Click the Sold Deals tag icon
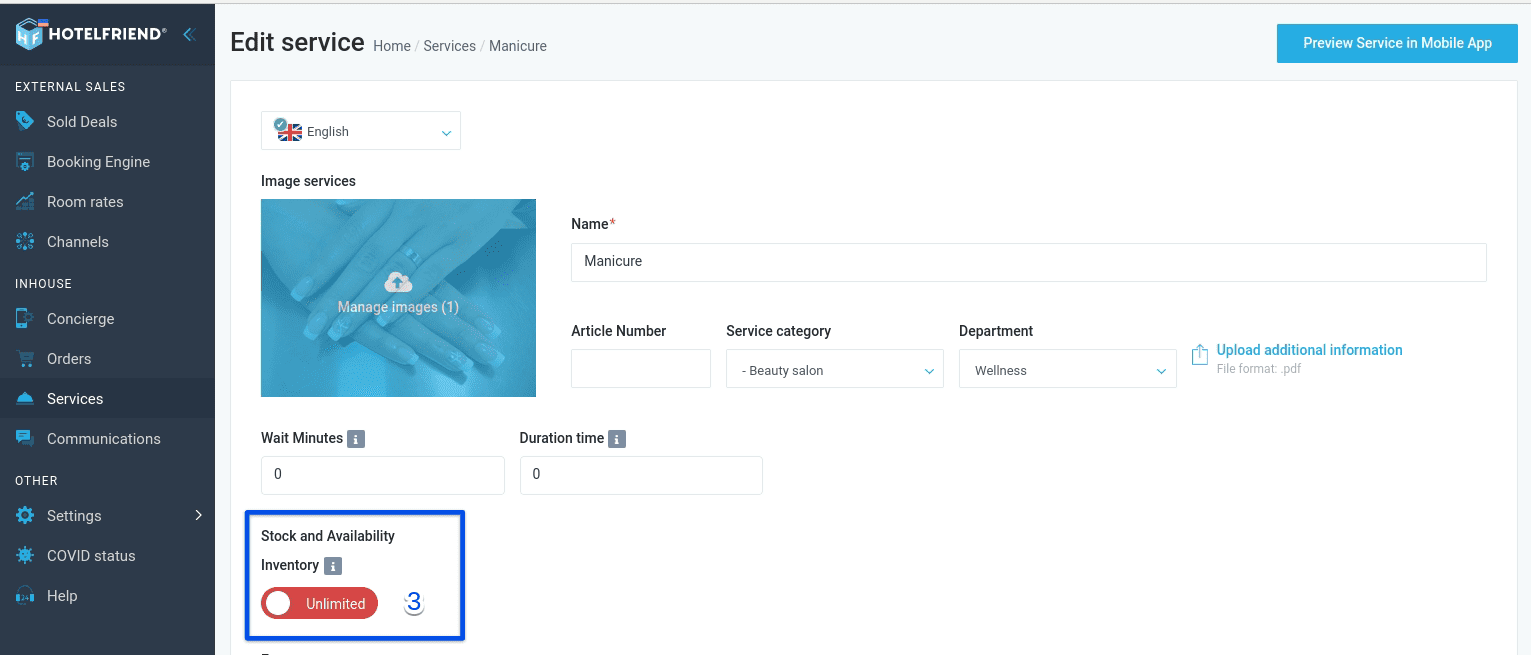 pos(25,121)
